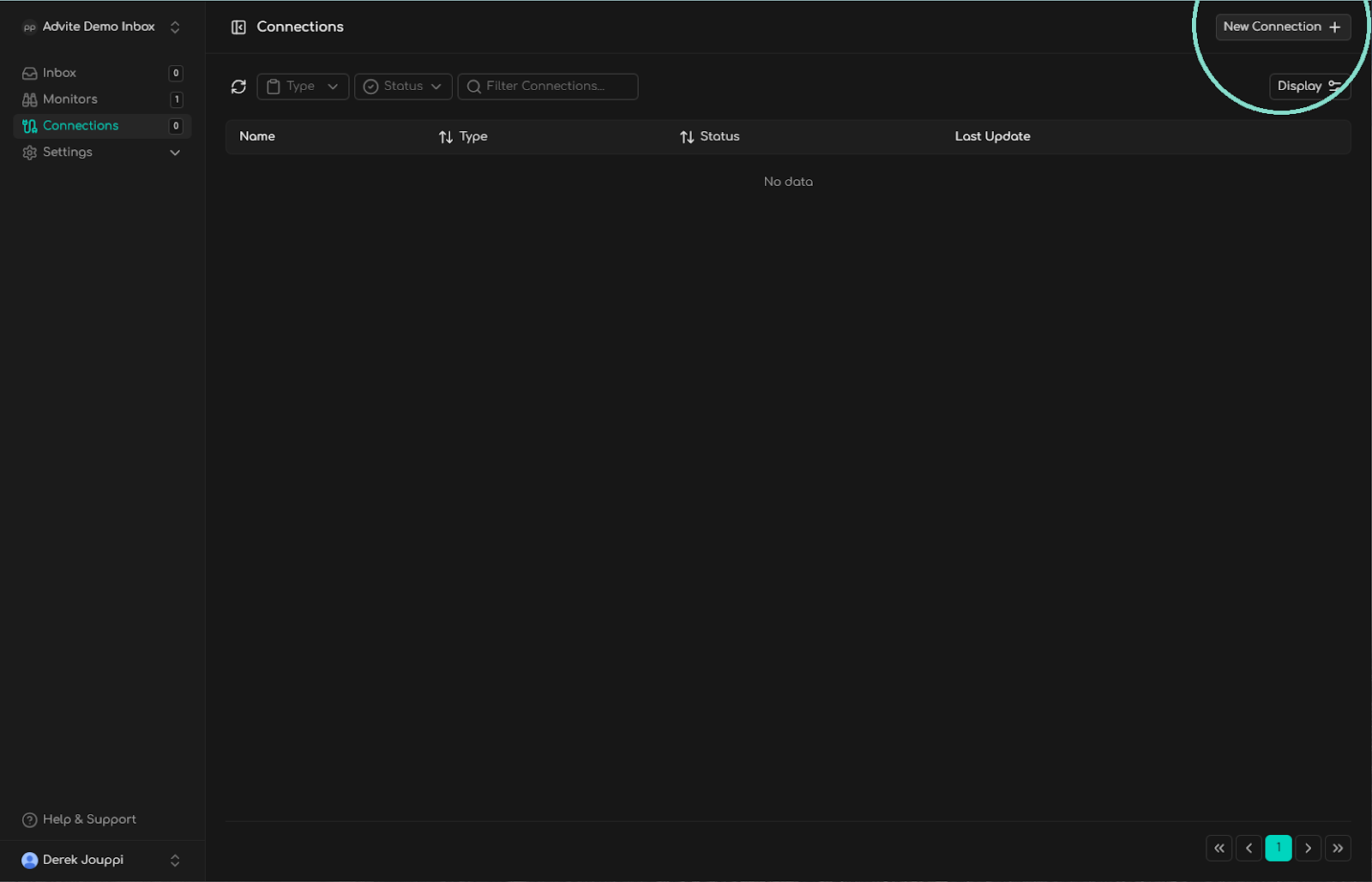The width and height of the screenshot is (1372, 882).
Task: Go to the previous page arrow
Action: [x=1249, y=848]
